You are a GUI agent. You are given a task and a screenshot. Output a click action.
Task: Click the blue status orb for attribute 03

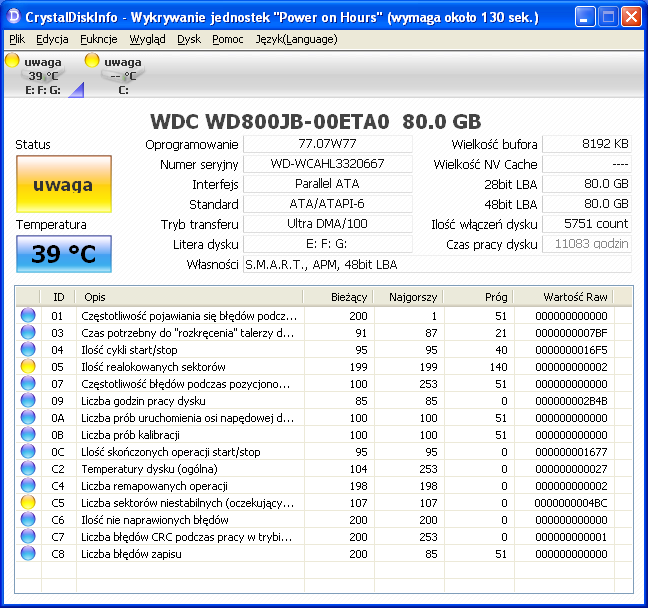pos(28,332)
